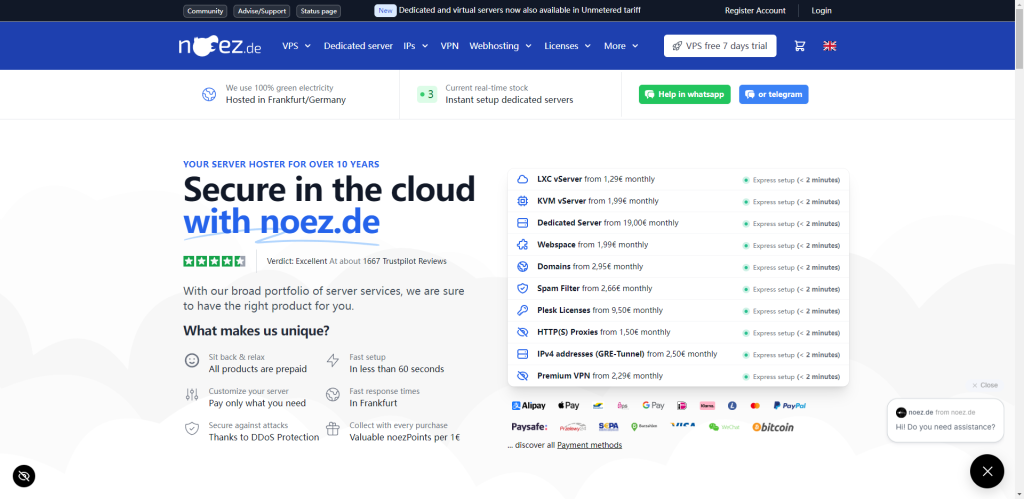
Task: Click 'In less than 60 seconds' text
Action: tap(397, 369)
